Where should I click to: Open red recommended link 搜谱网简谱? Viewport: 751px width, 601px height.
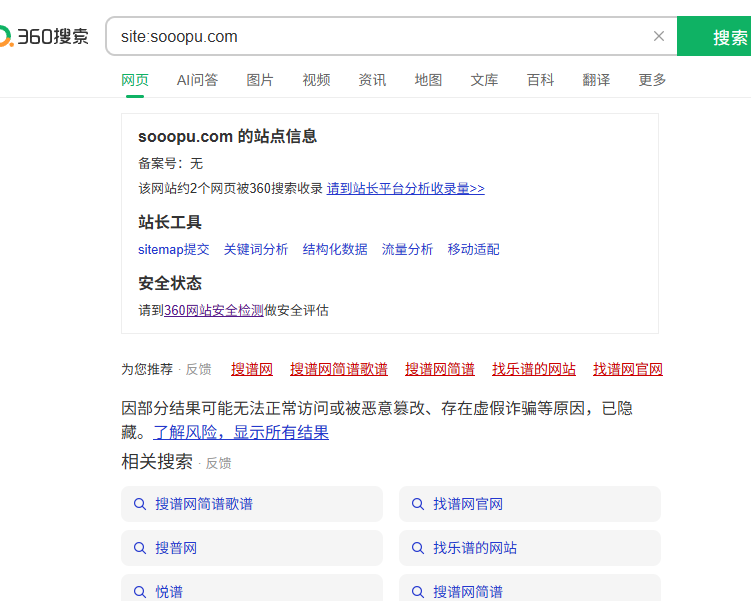click(x=440, y=369)
